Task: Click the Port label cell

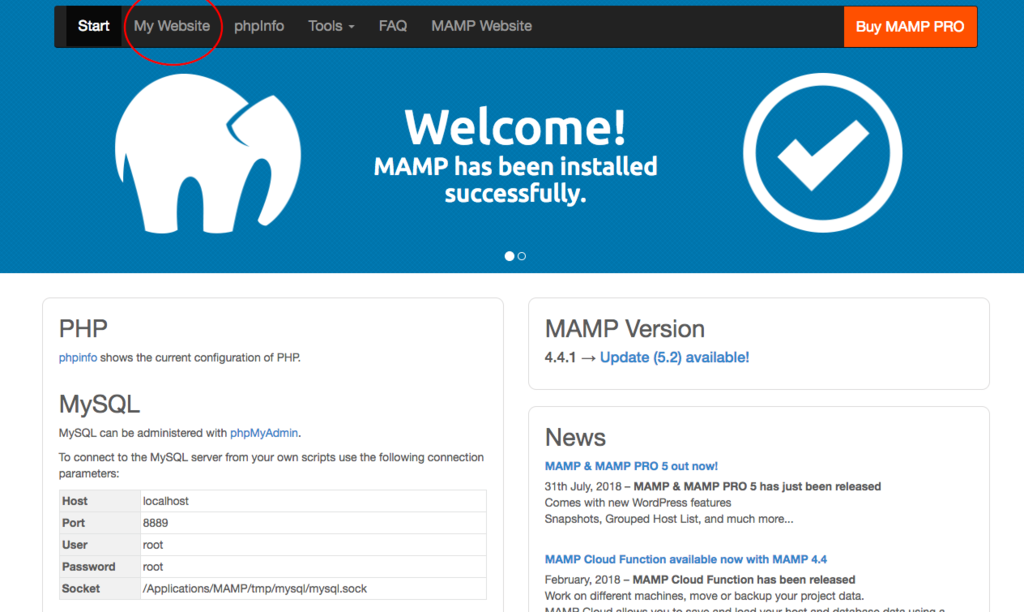Action: click(100, 523)
